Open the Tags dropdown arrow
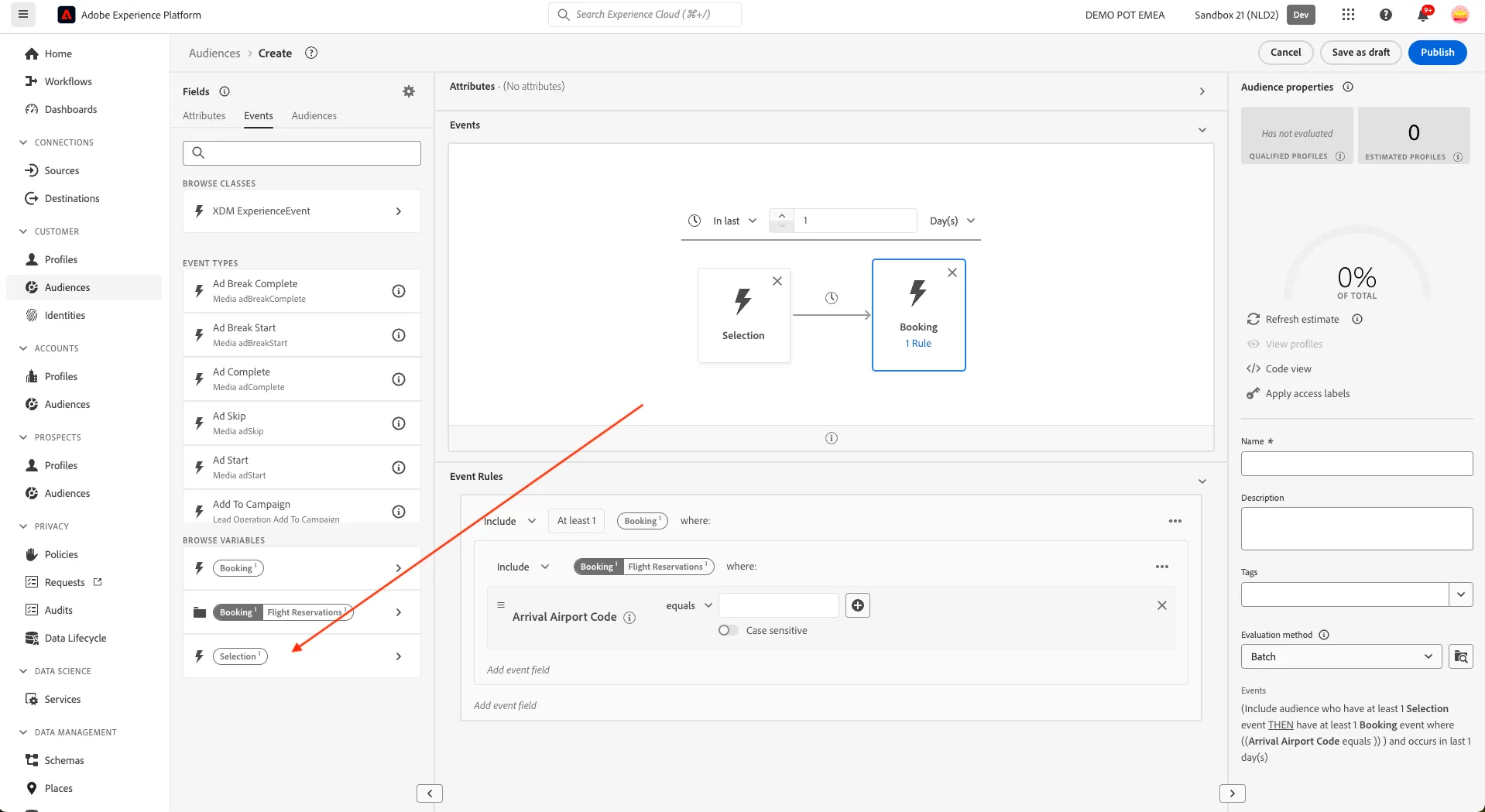 pos(1461,594)
